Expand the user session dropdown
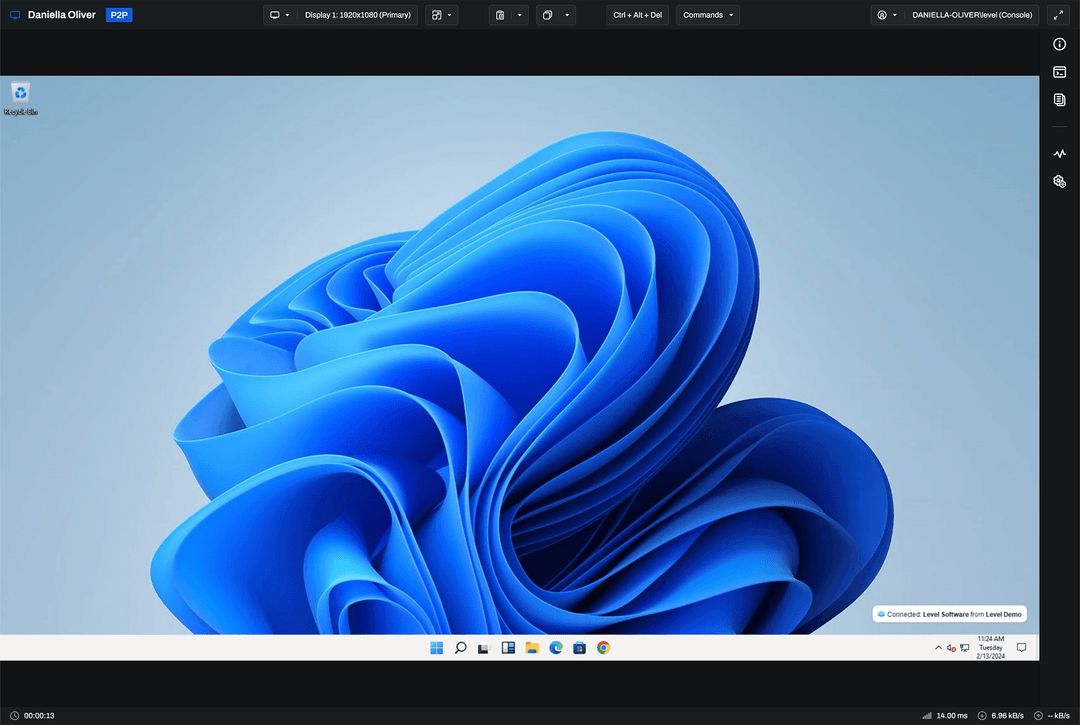This screenshot has width=1080, height=725. click(x=894, y=15)
